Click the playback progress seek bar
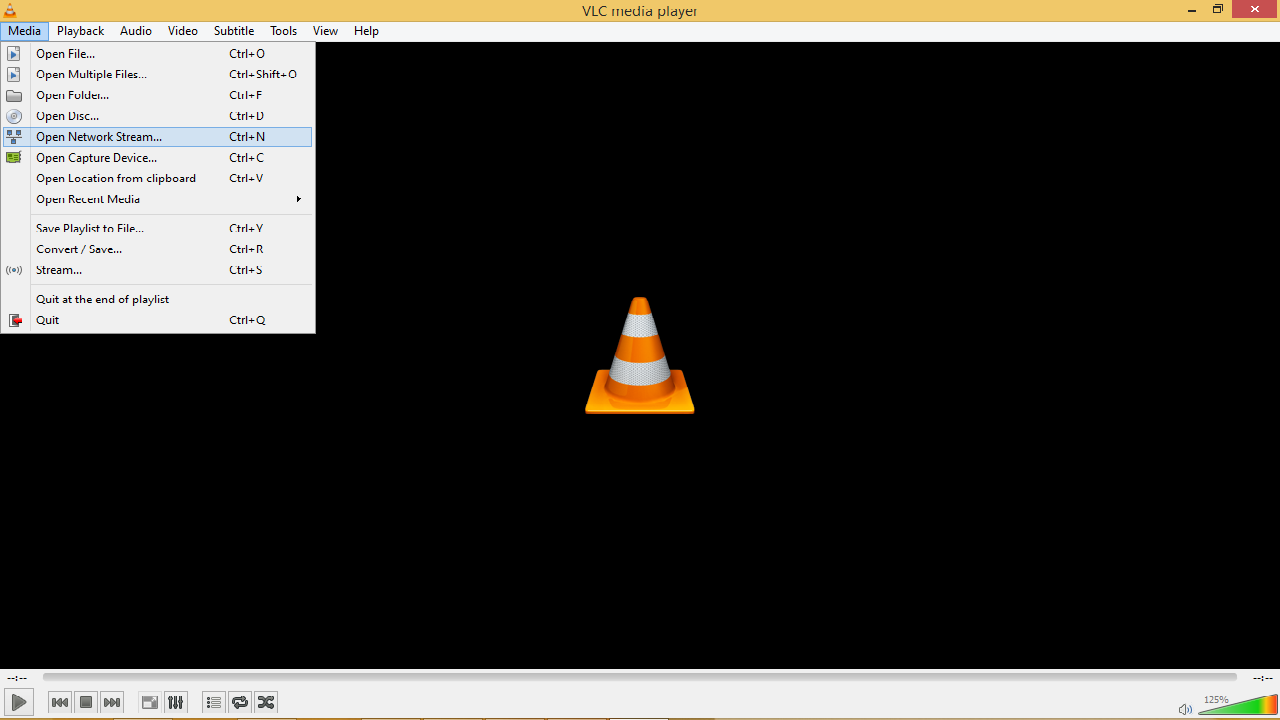1280x720 pixels. pyautogui.click(x=640, y=677)
